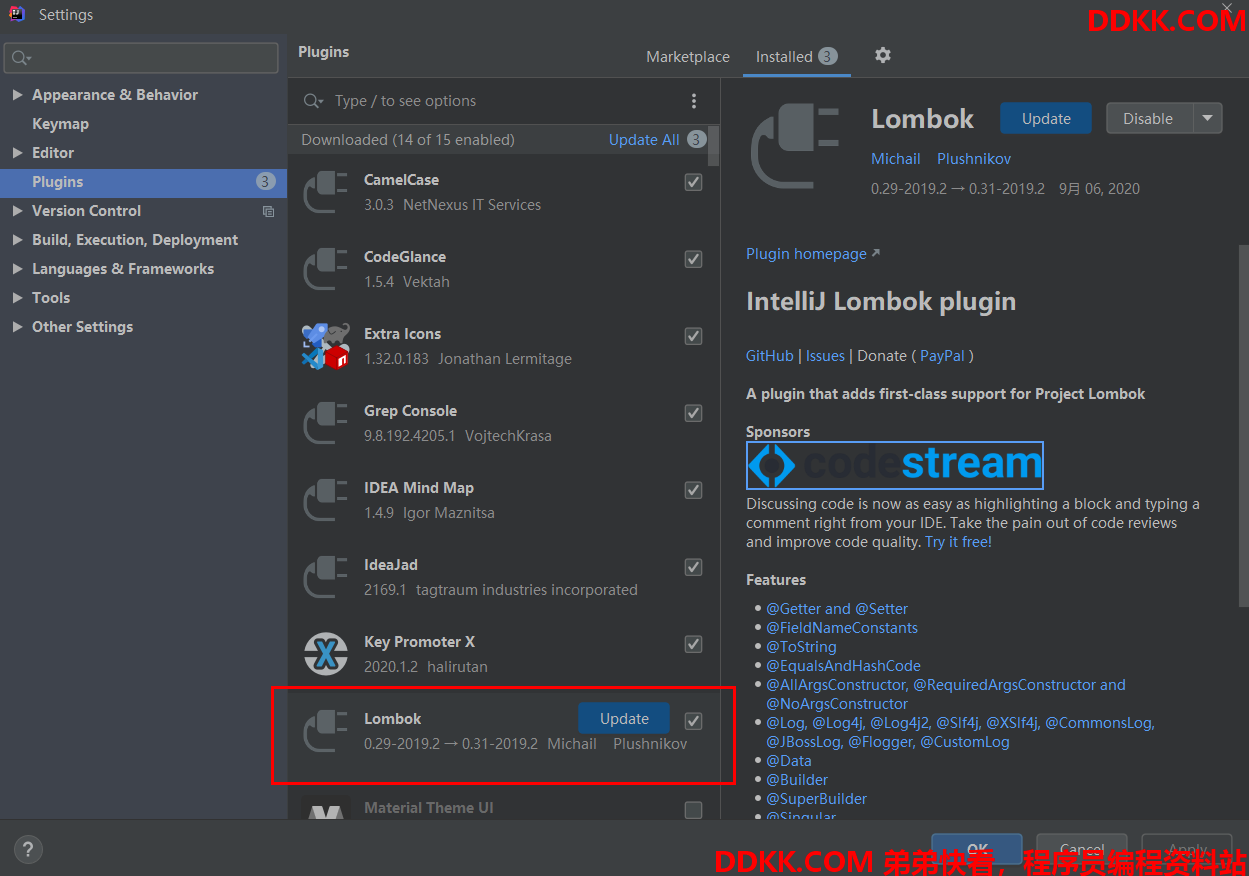This screenshot has width=1249, height=876.
Task: Open the GitHub link
Action: [x=770, y=356]
